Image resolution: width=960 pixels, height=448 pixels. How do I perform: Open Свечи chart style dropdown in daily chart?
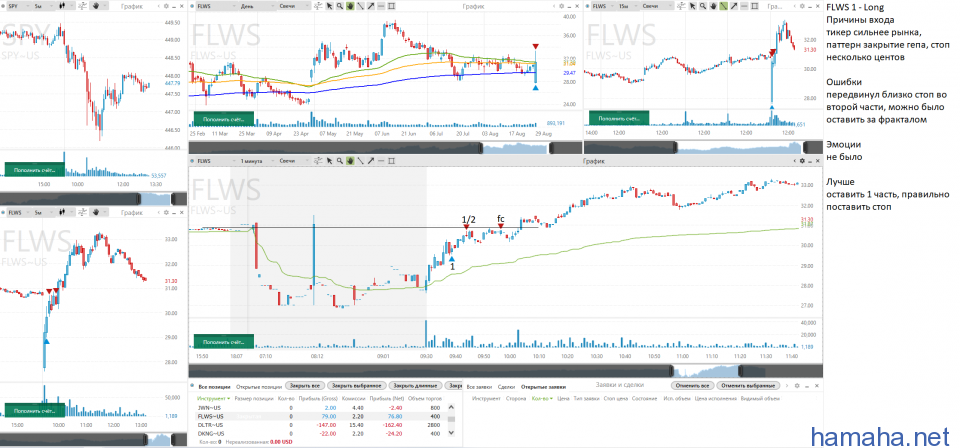(294, 6)
